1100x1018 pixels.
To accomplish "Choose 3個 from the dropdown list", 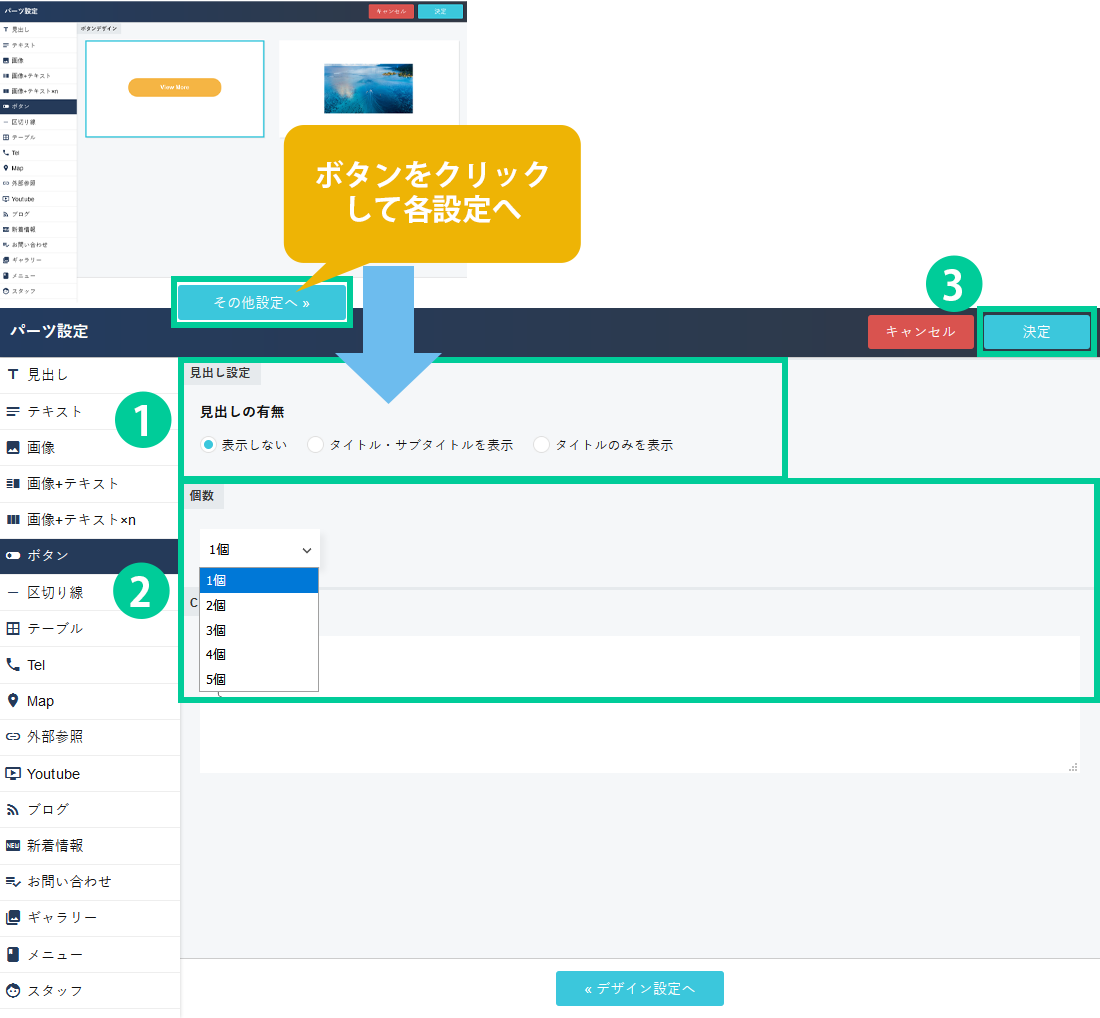I will point(216,630).
